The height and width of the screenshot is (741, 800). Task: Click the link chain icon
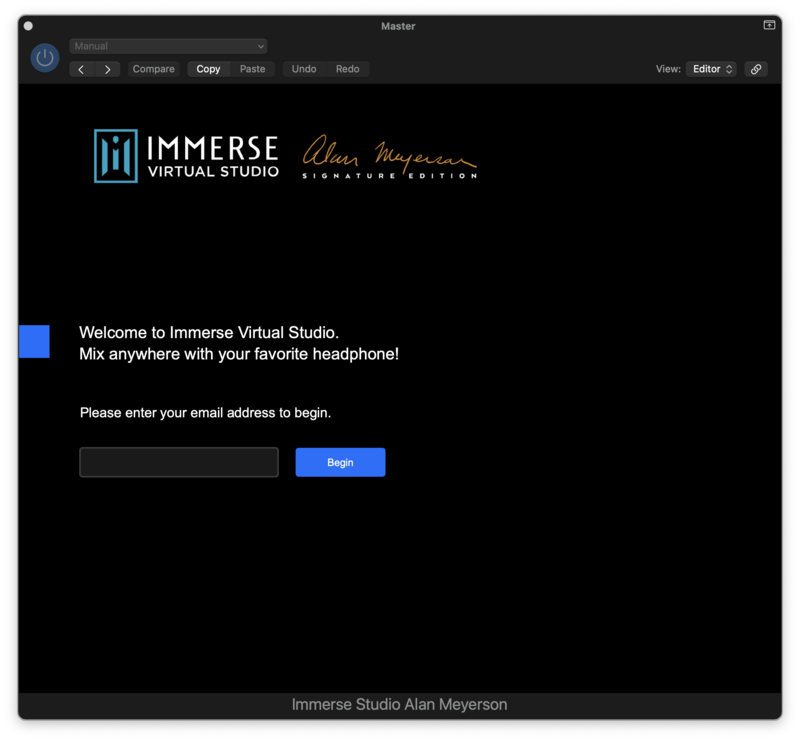[x=756, y=69]
